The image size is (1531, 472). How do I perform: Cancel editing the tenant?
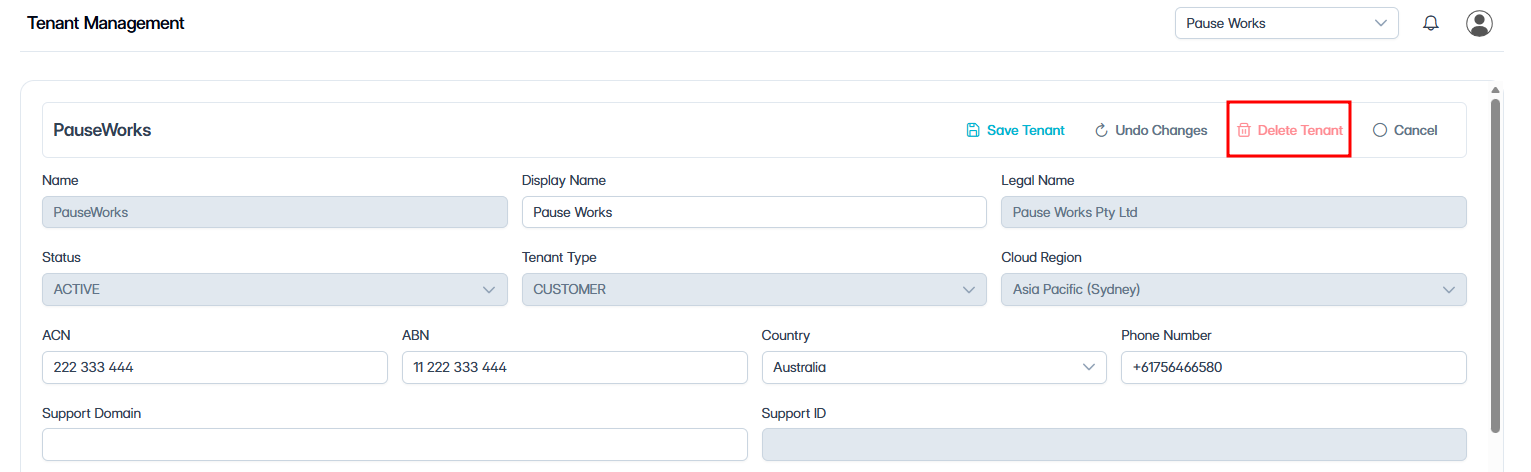pos(1405,130)
